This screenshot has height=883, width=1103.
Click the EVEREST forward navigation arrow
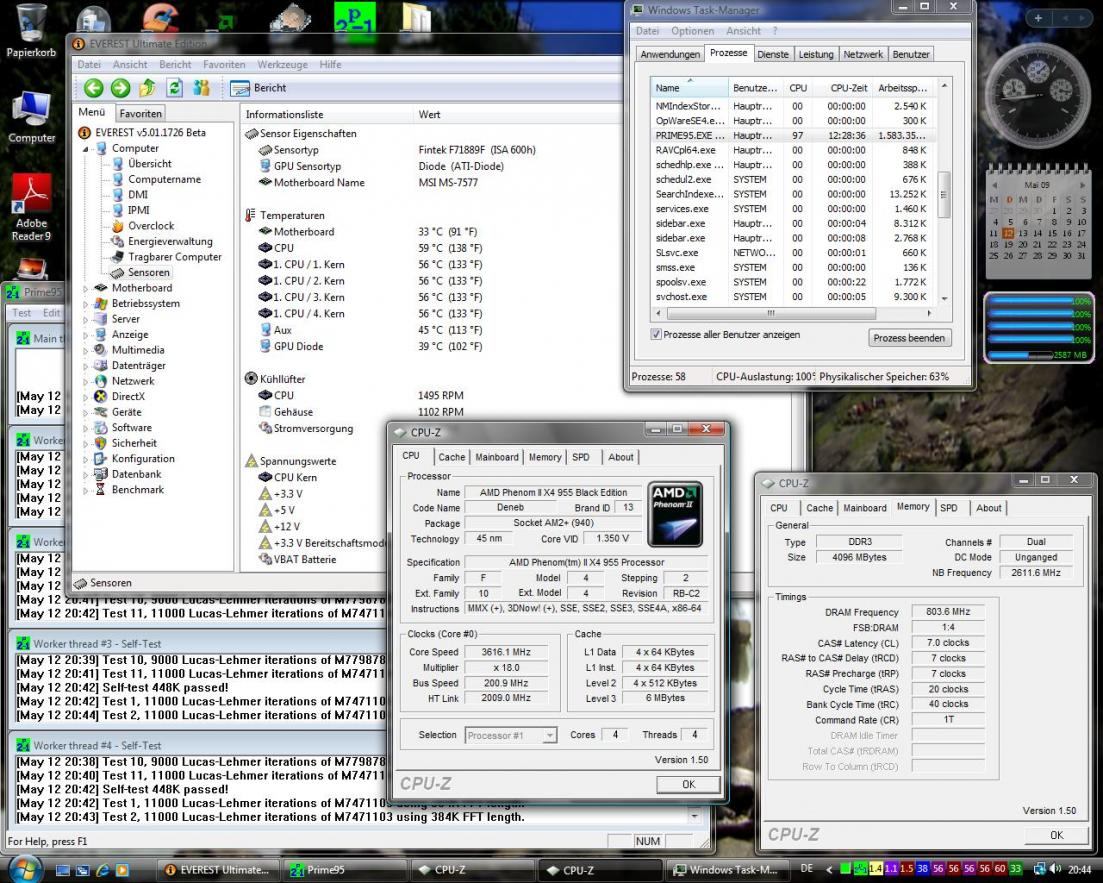pos(121,88)
